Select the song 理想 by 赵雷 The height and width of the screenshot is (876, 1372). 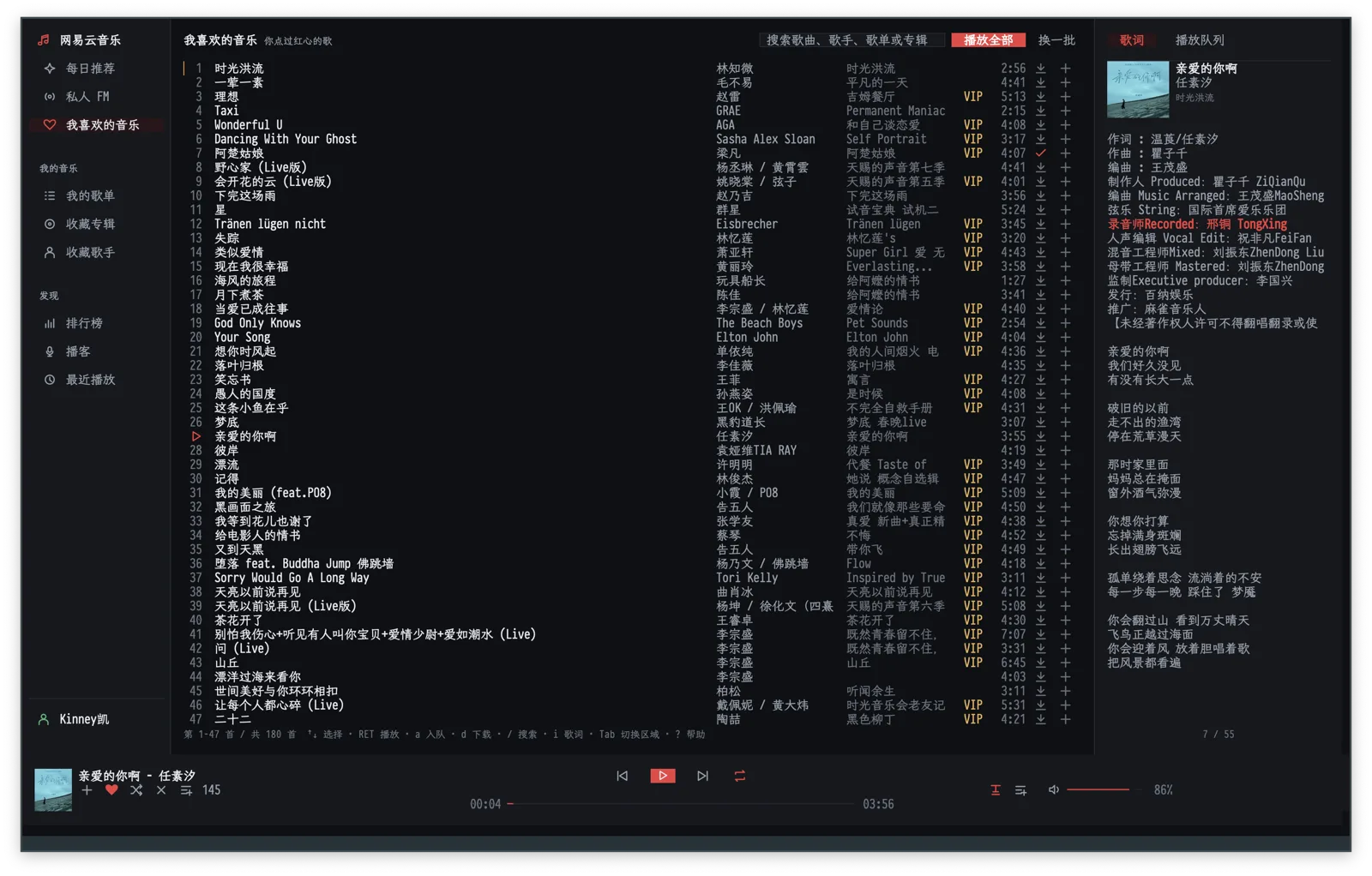pyautogui.click(x=227, y=97)
